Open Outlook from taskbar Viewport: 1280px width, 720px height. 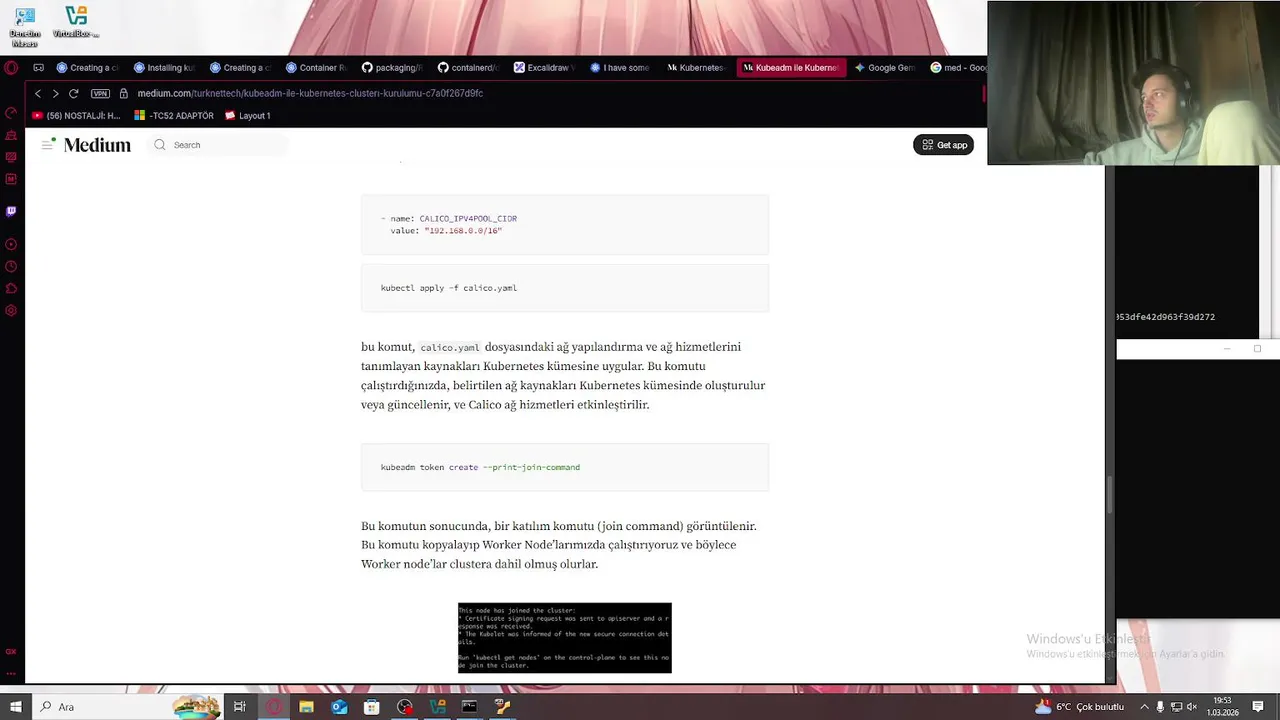[339, 707]
